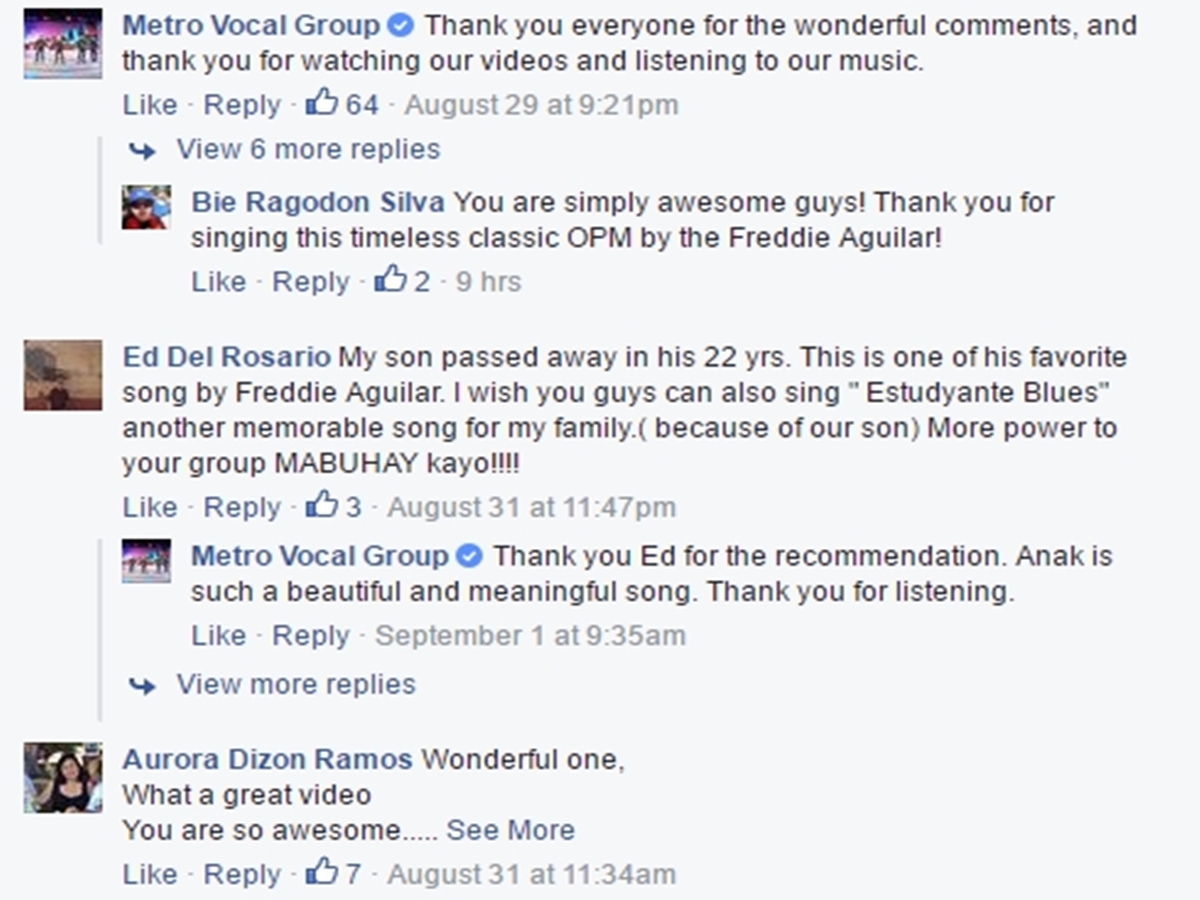Click Metro Vocal Group's top avatar thumbnail
This screenshot has height=900, width=1200.
63,43
